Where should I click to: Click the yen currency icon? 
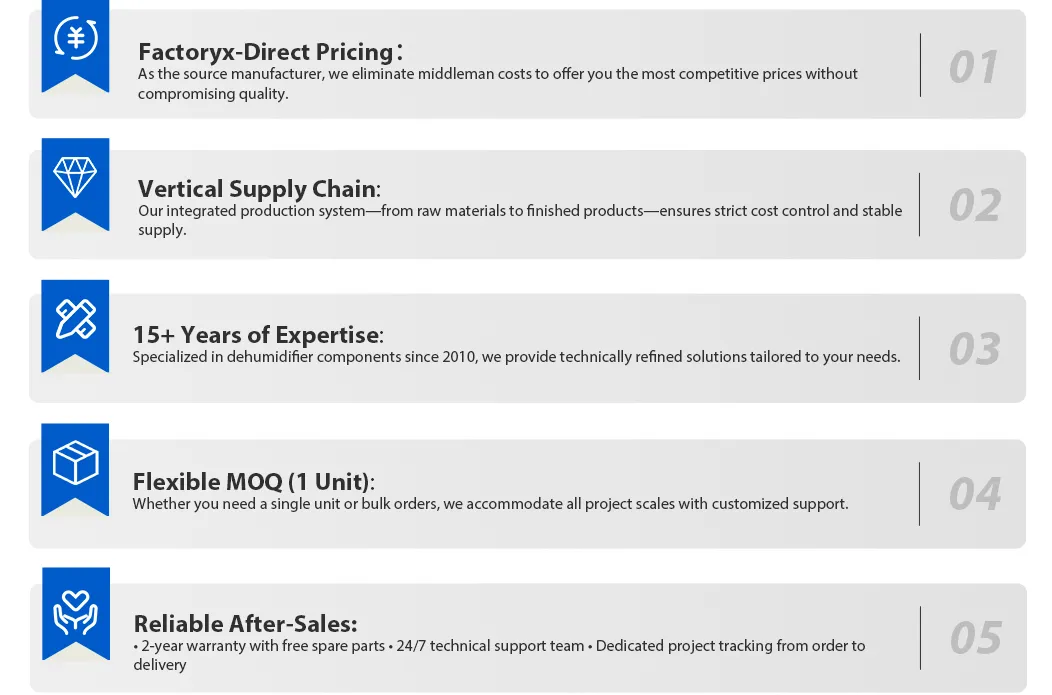click(75, 39)
